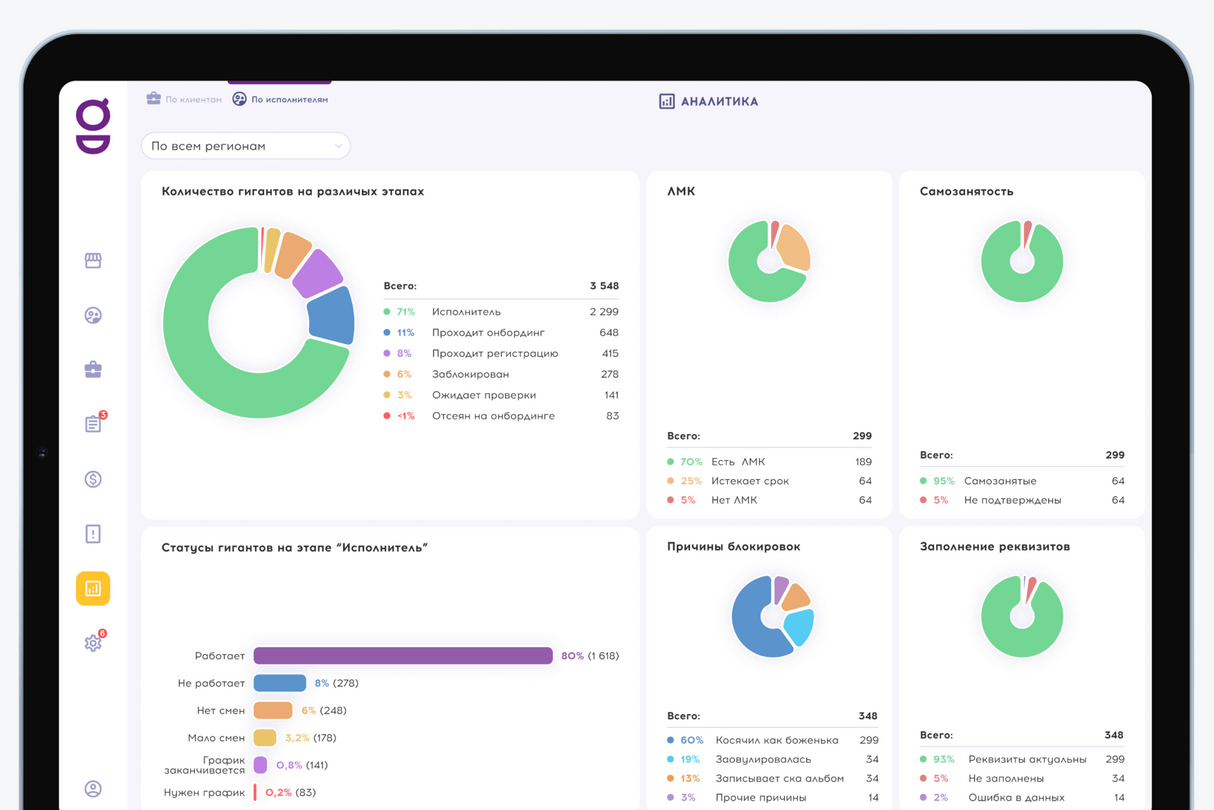Click the purple Работает bar
This screenshot has height=810, width=1214.
tap(403, 656)
